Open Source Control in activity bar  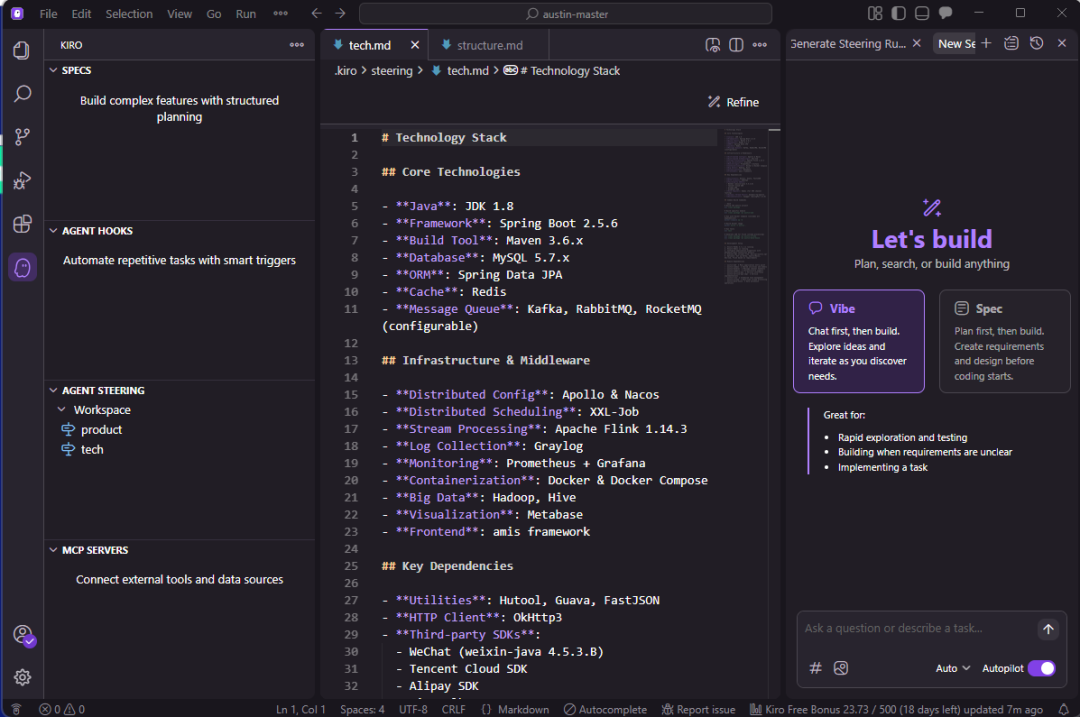coord(22,137)
